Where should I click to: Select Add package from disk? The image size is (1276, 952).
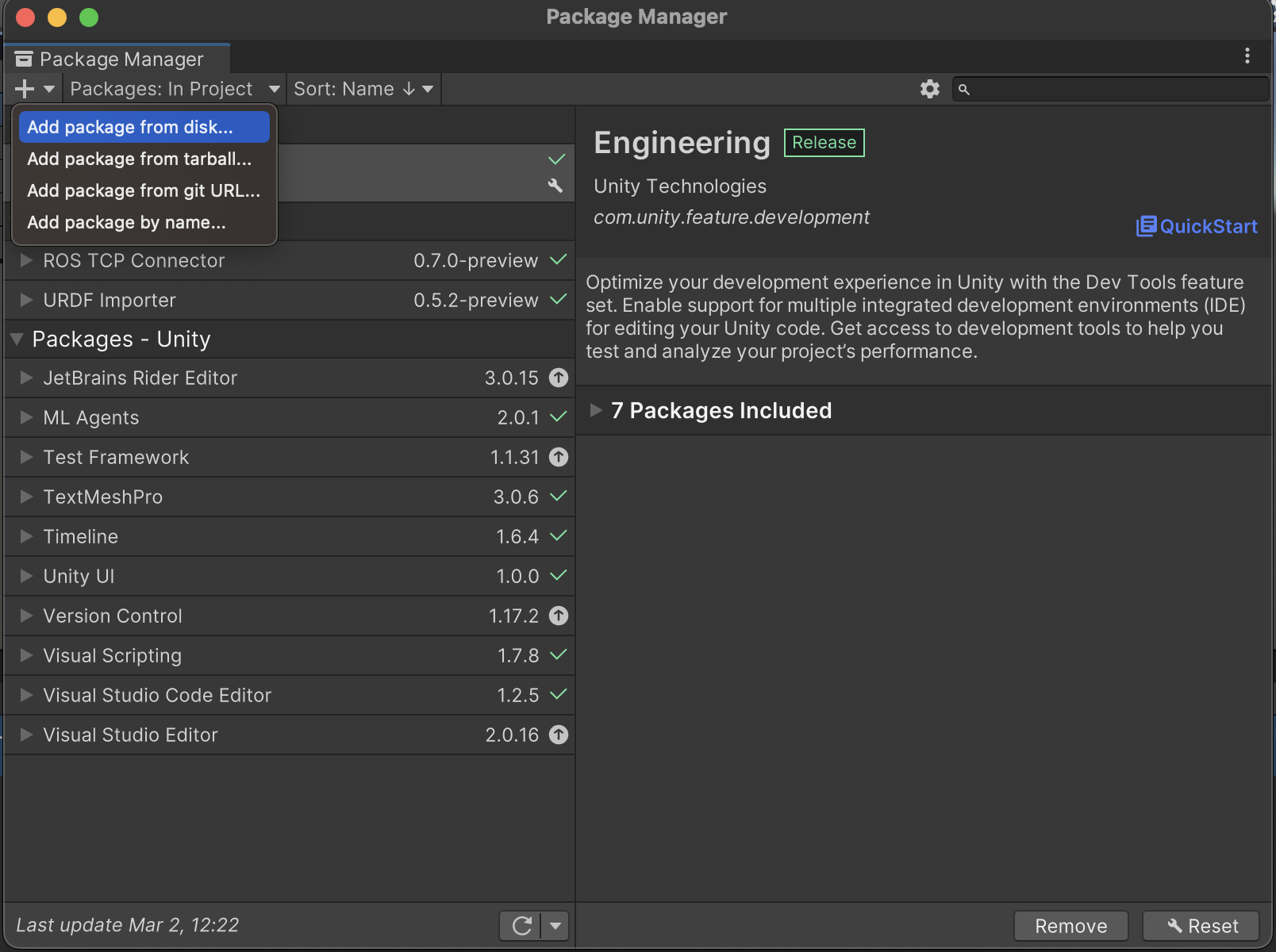144,127
